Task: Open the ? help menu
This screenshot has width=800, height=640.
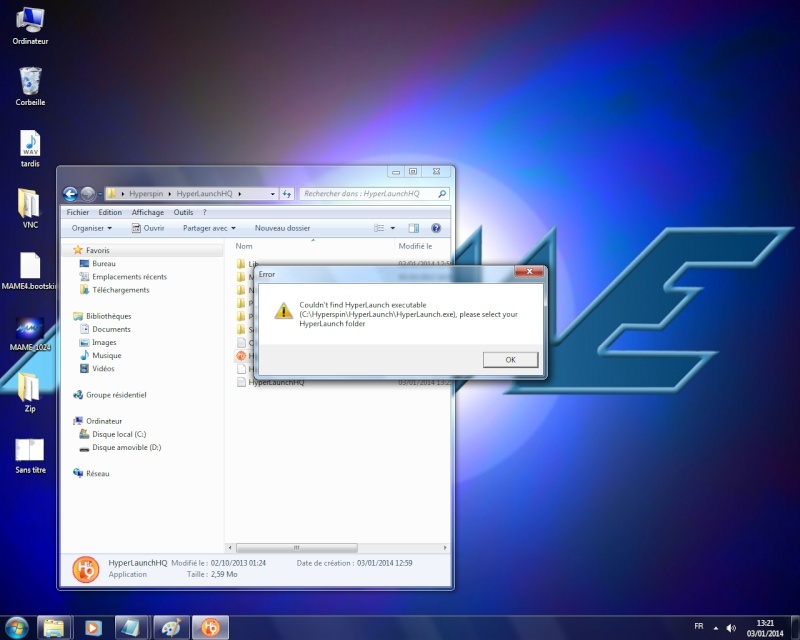Action: coord(205,212)
